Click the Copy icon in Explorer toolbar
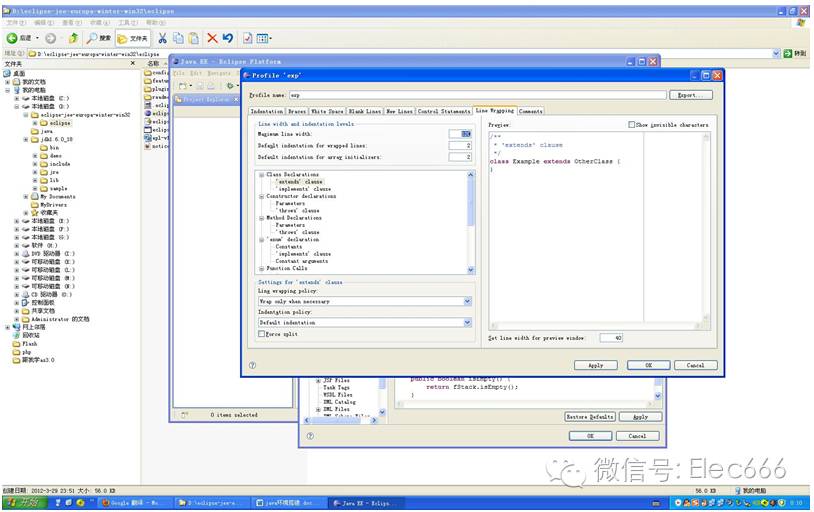Screen dimensions: 814x512 178,38
